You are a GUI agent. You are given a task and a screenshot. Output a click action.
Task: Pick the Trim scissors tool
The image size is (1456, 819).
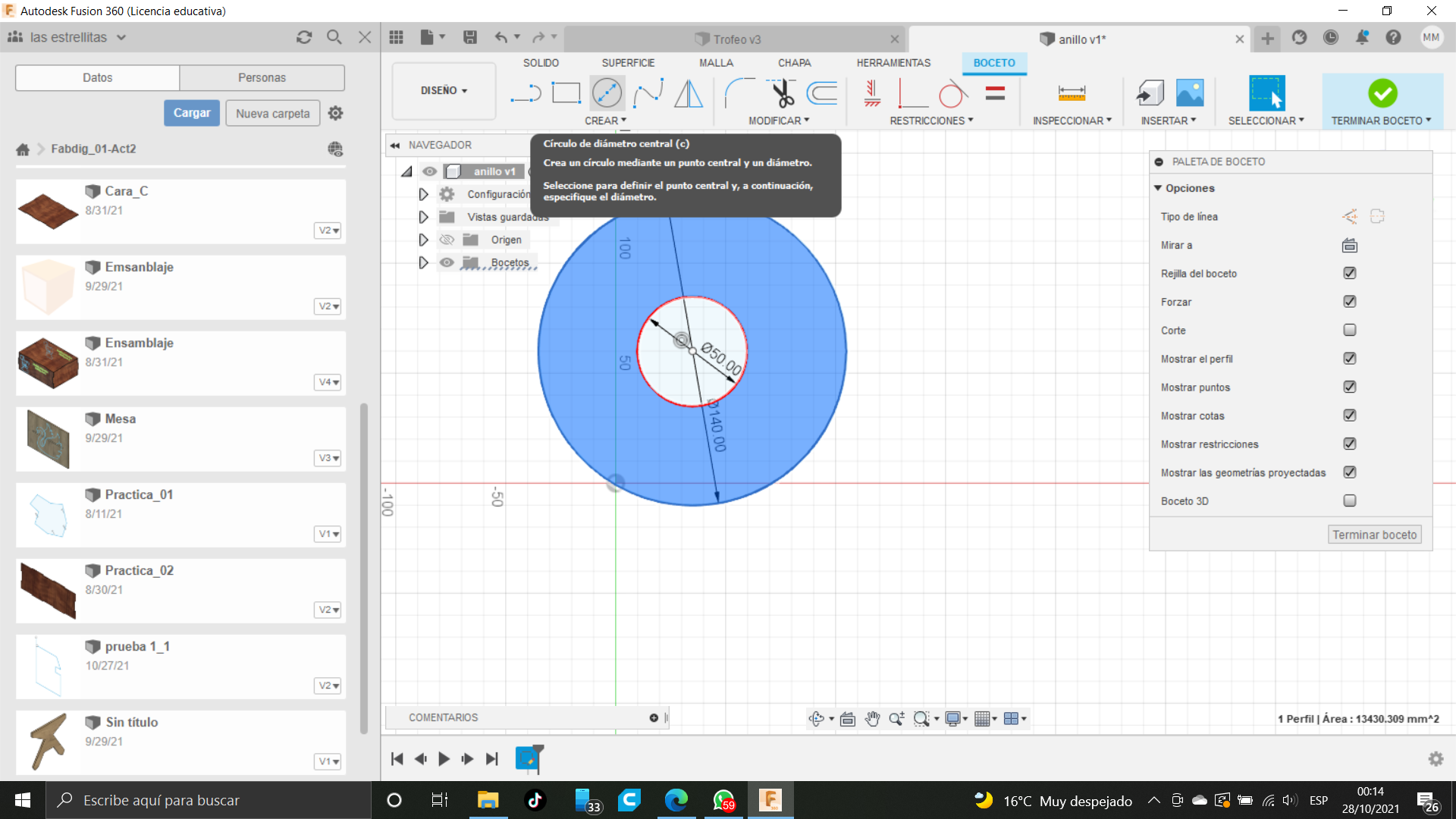click(x=782, y=93)
